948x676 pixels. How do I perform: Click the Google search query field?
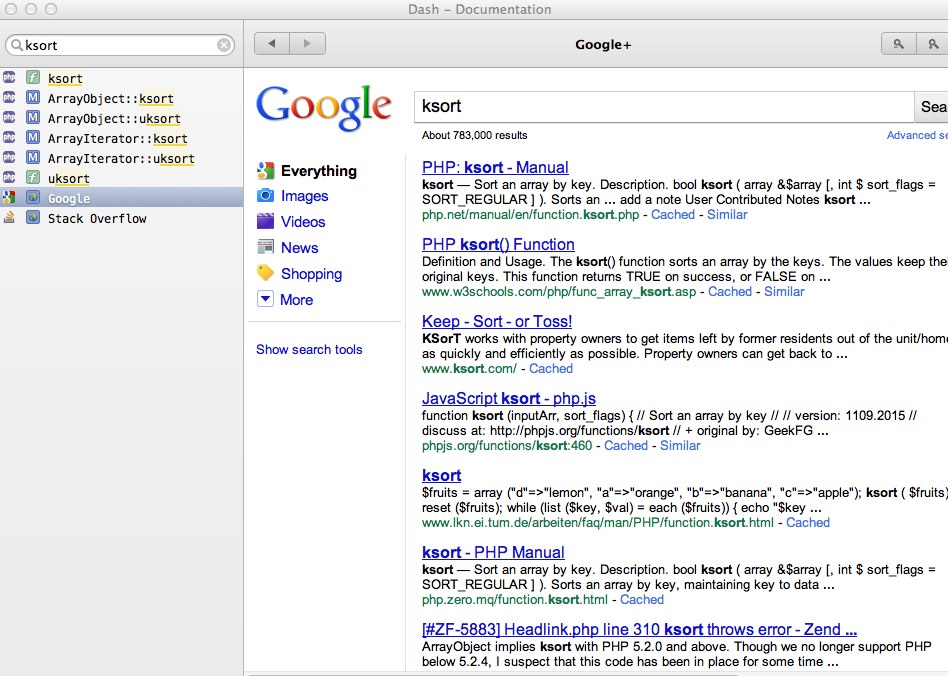click(x=663, y=106)
